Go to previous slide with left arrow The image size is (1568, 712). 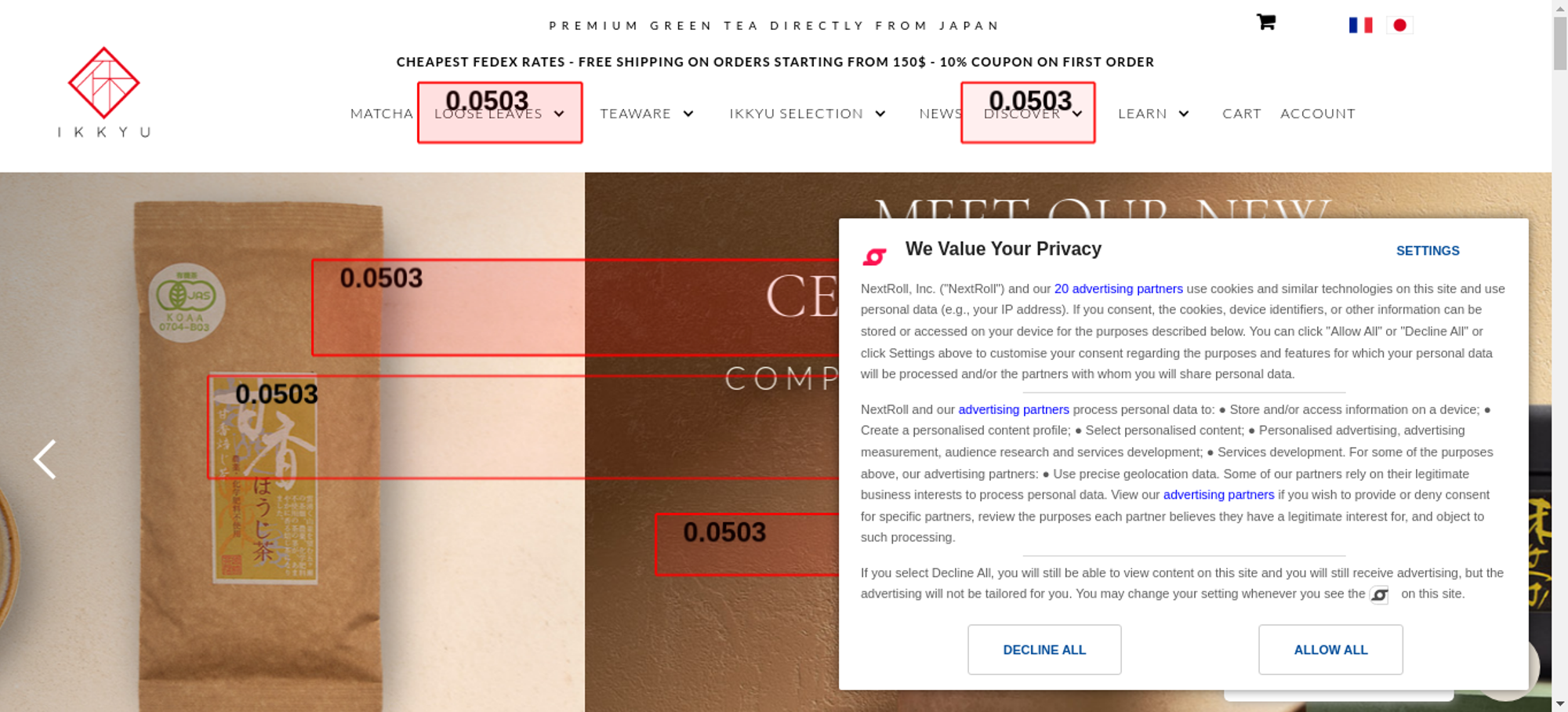[45, 459]
